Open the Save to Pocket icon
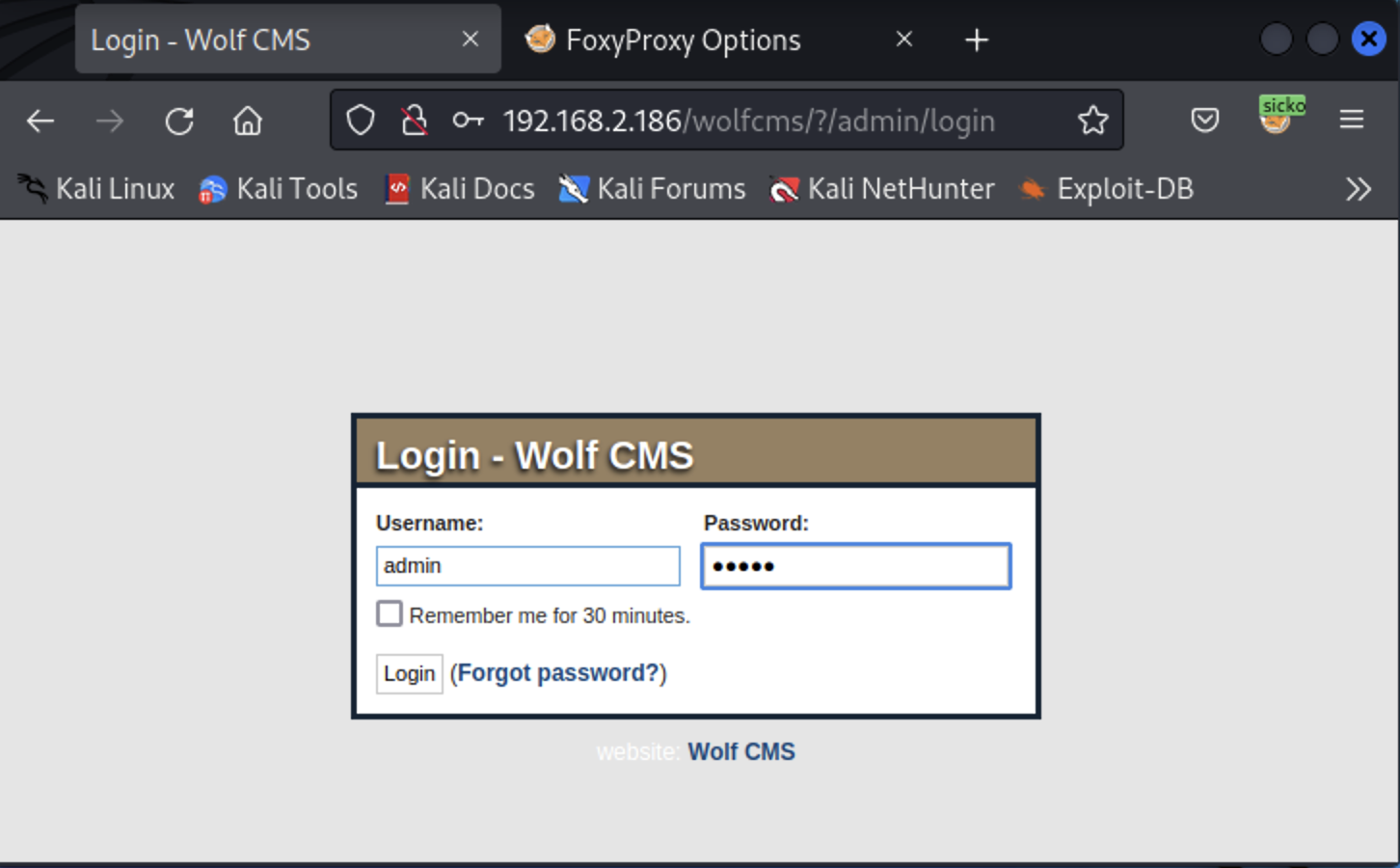1400x868 pixels. coord(1204,121)
